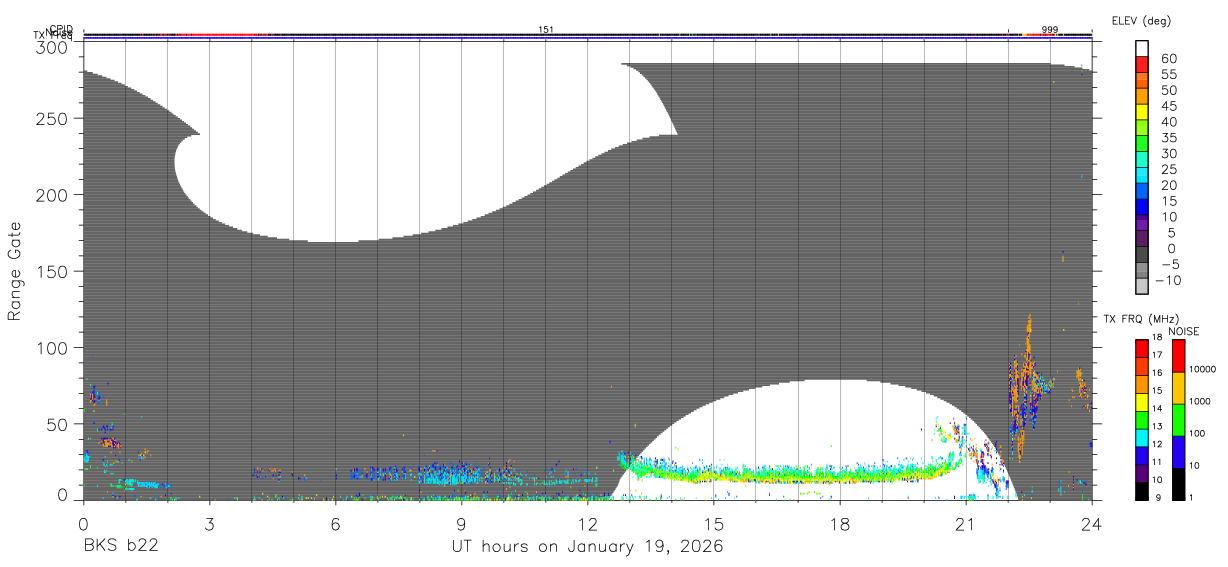Screen dimensions: 1228x567
Task: Click the blue segment of the NOISE colorbar
Action: coord(1178,452)
